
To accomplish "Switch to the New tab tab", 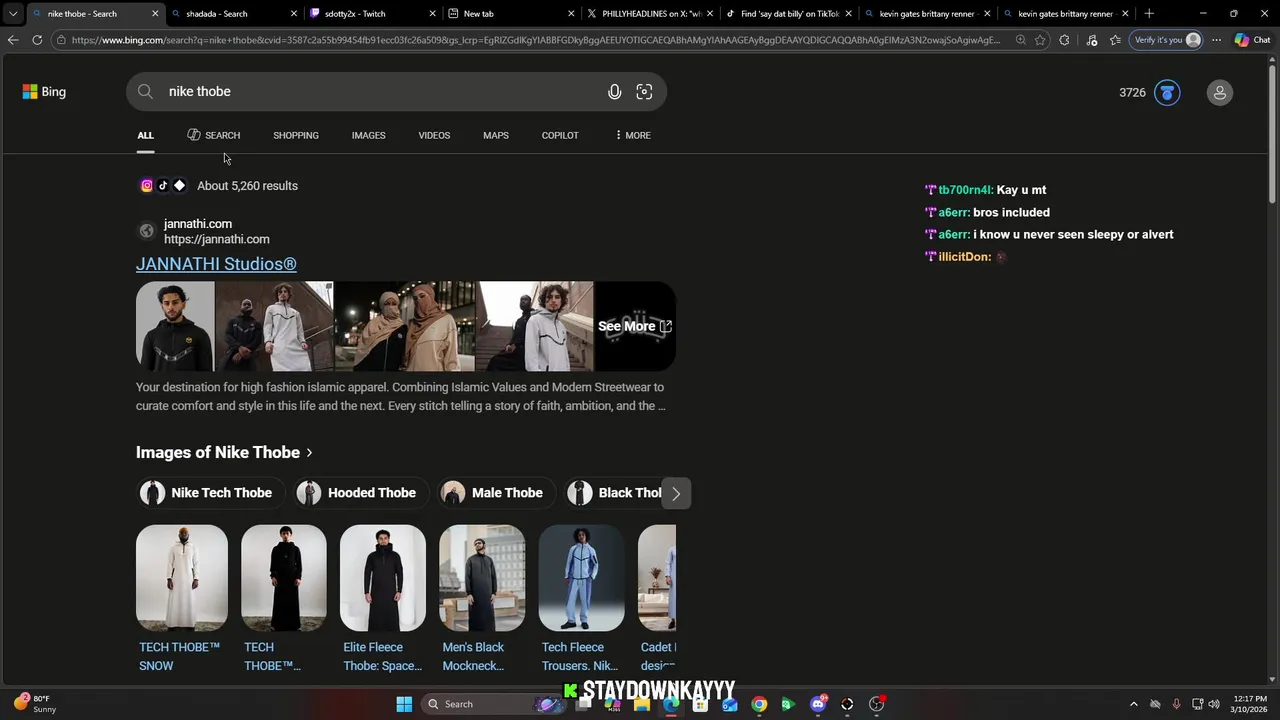I will [513, 14].
